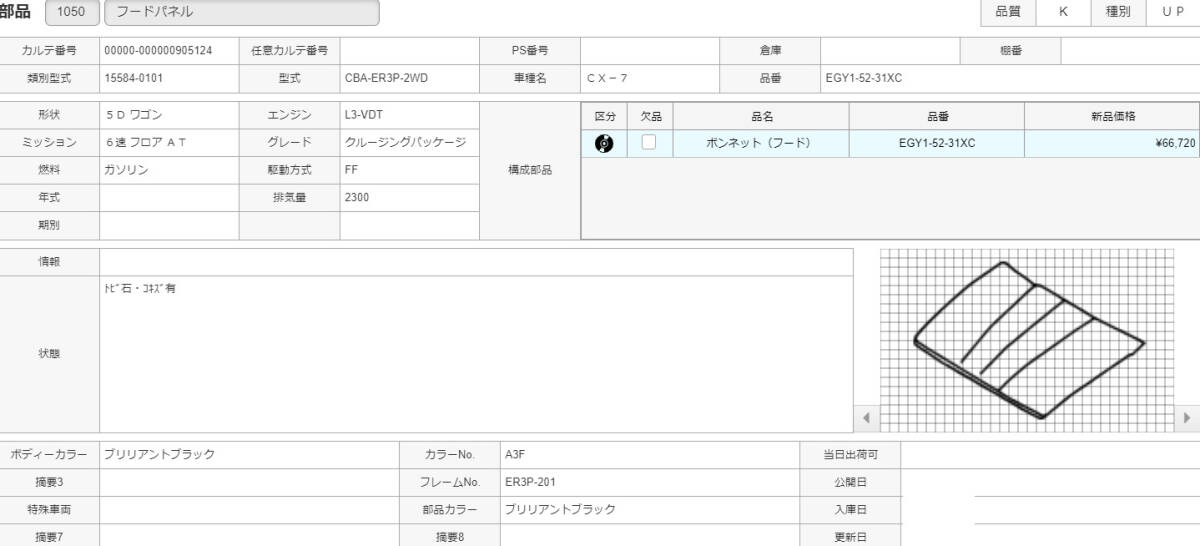Click the empty 棚番 field
Image resolution: width=1200 pixels, height=546 pixels.
click(1130, 50)
